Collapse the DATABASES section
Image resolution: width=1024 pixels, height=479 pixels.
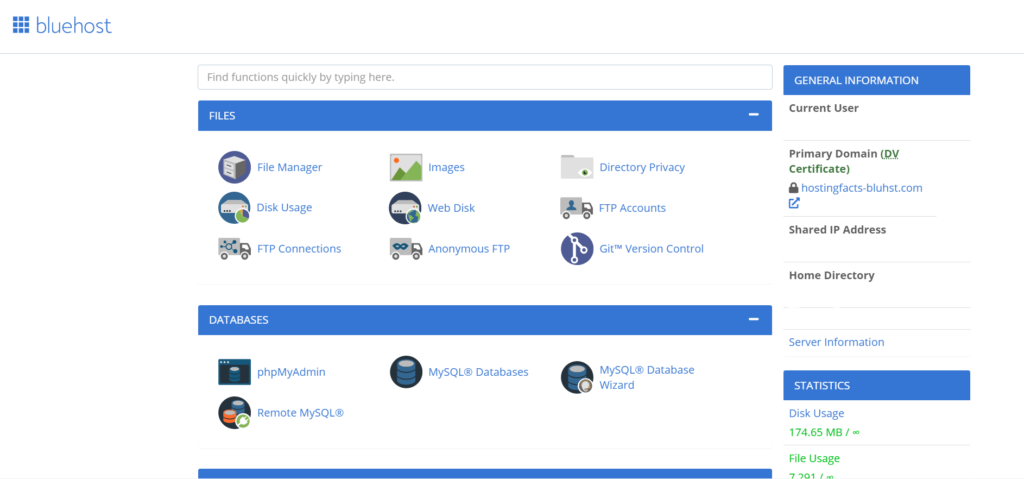[754, 320]
